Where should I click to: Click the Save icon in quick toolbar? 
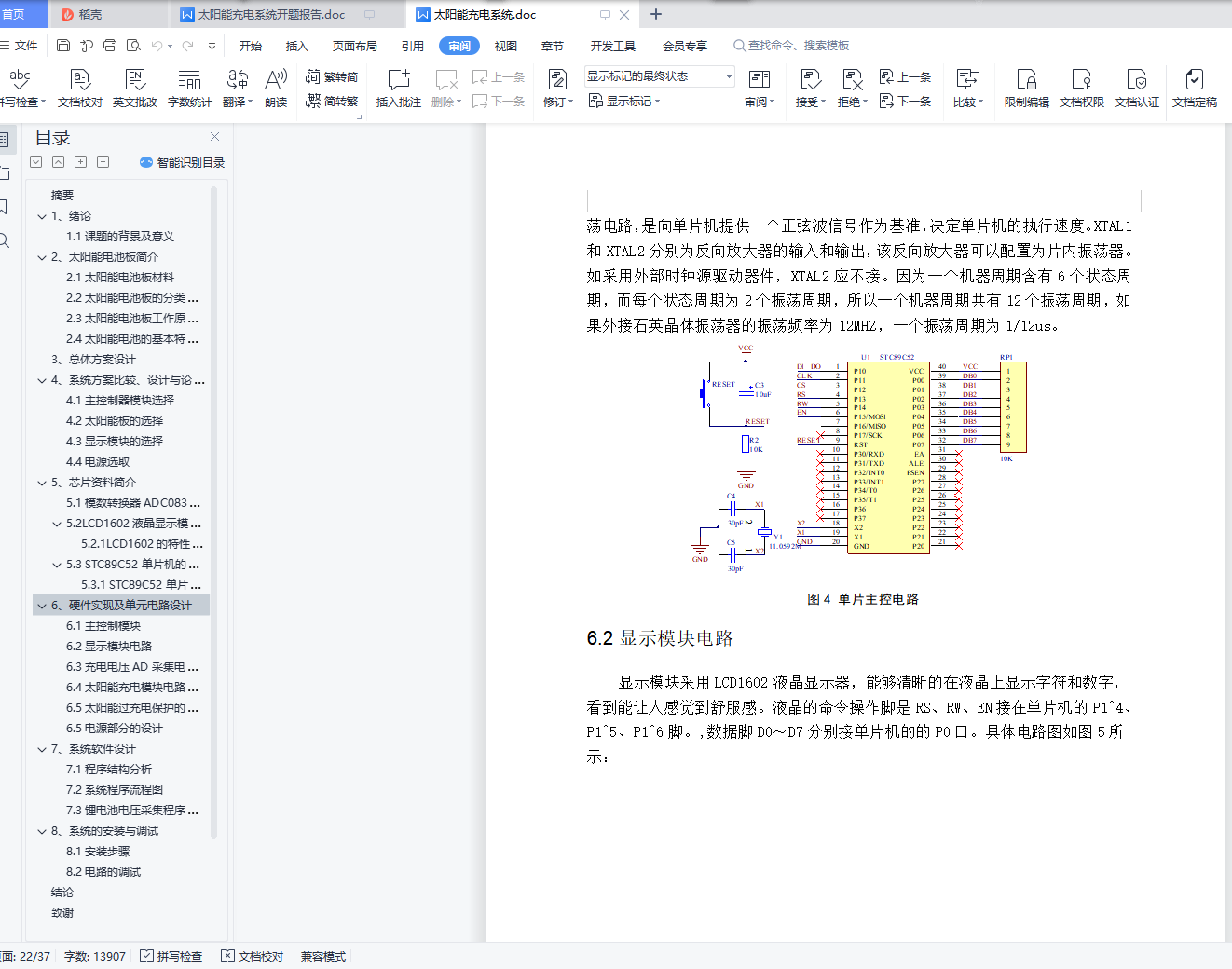pyautogui.click(x=63, y=46)
